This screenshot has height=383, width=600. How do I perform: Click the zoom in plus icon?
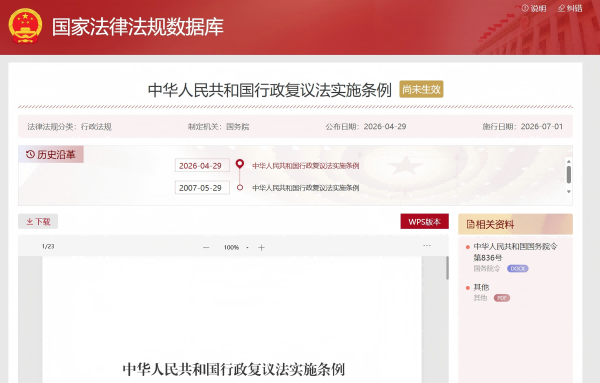pyautogui.click(x=261, y=248)
